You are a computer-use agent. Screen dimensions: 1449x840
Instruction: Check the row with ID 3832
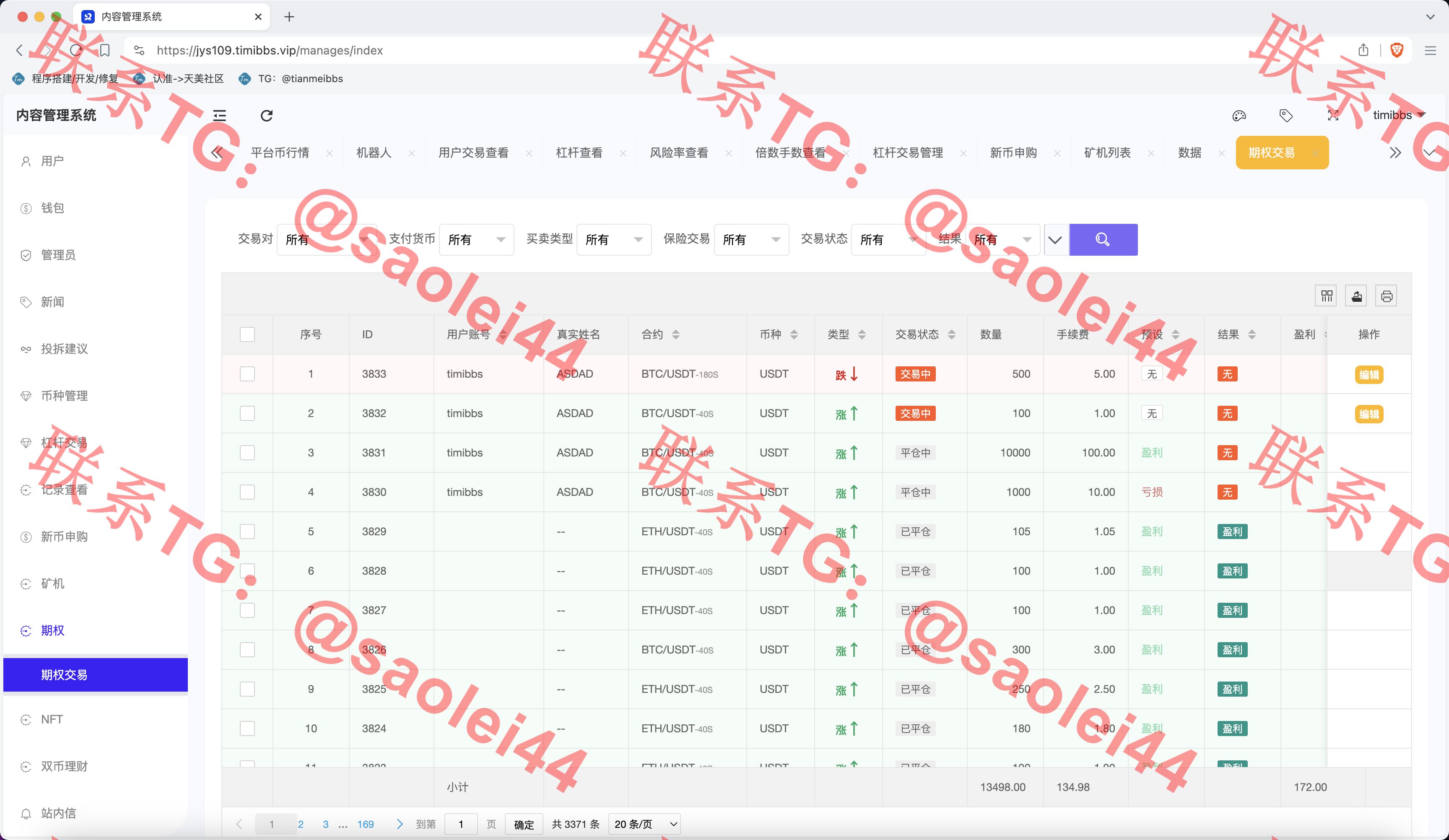click(x=247, y=413)
